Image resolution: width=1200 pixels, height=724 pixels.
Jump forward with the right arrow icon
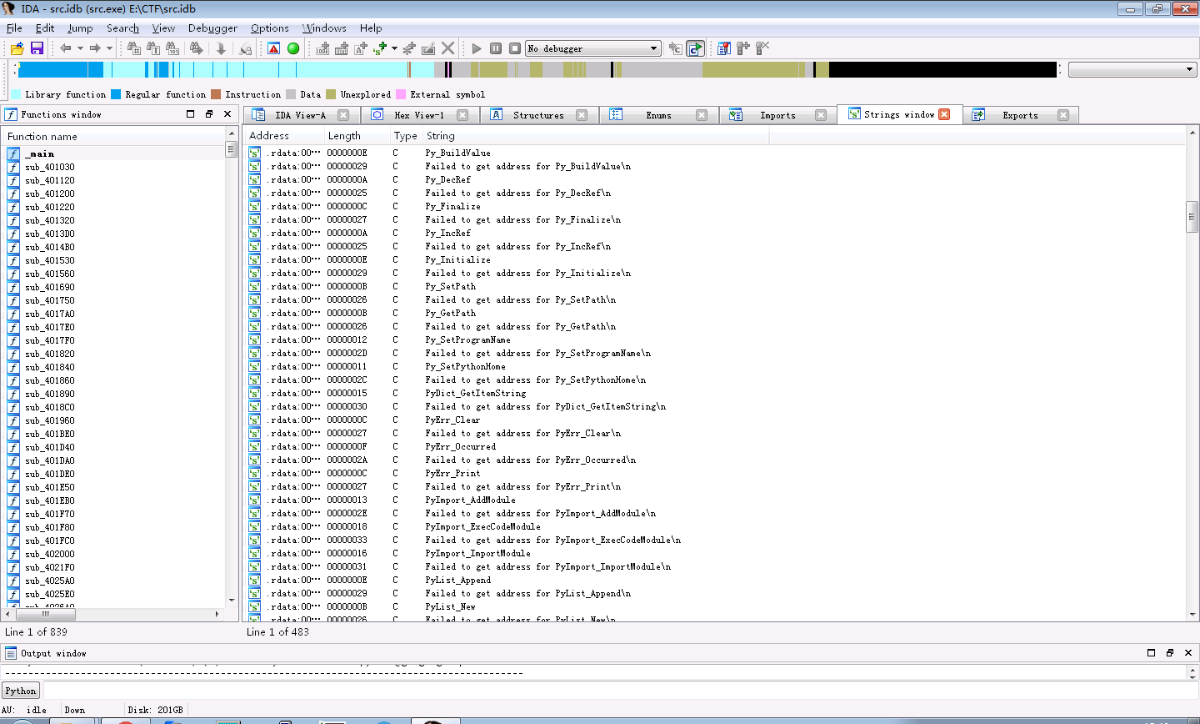click(95, 48)
